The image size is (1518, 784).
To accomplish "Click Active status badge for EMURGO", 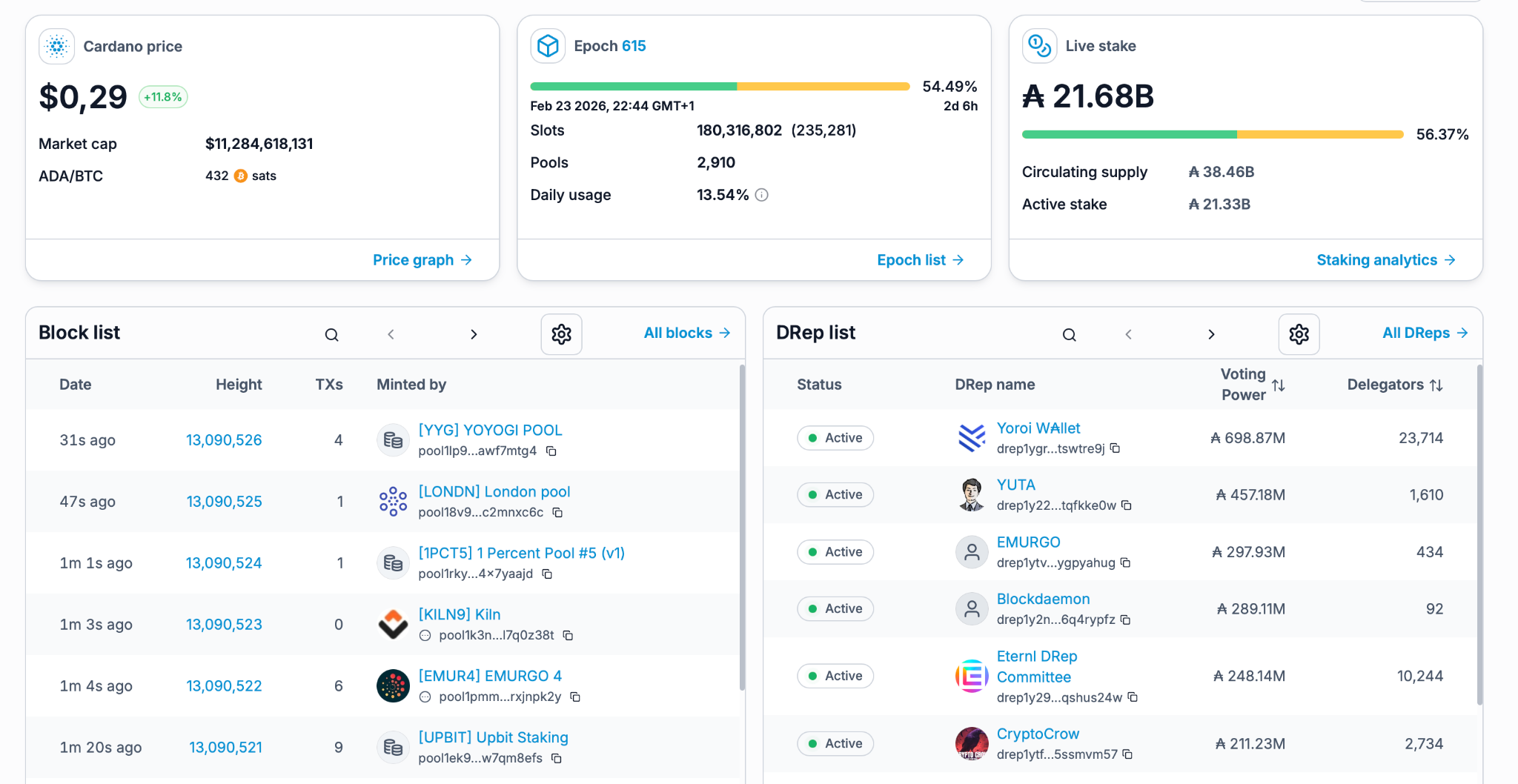I will coord(835,552).
